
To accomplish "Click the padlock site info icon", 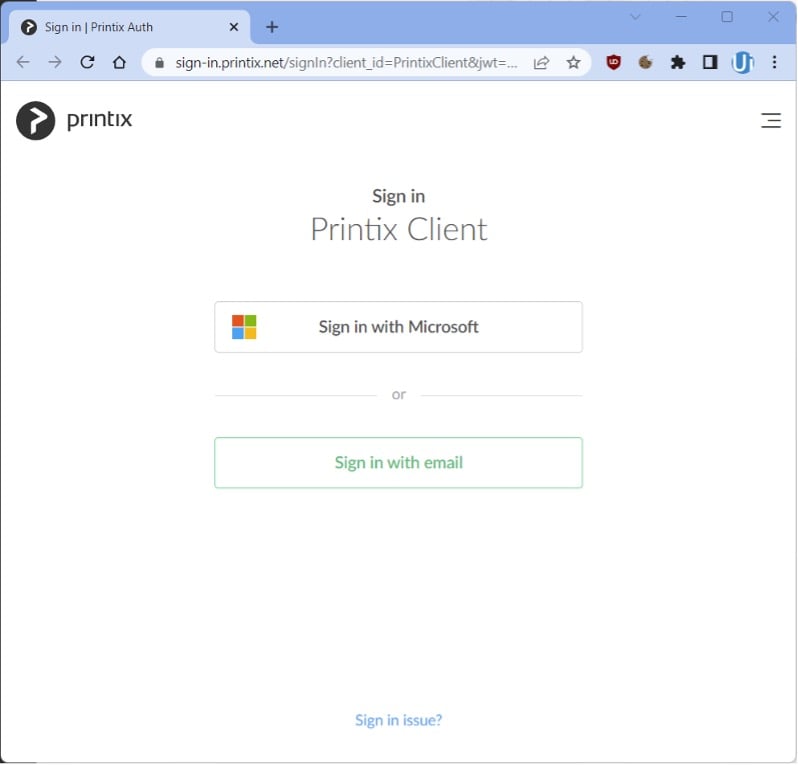I will coord(159,63).
